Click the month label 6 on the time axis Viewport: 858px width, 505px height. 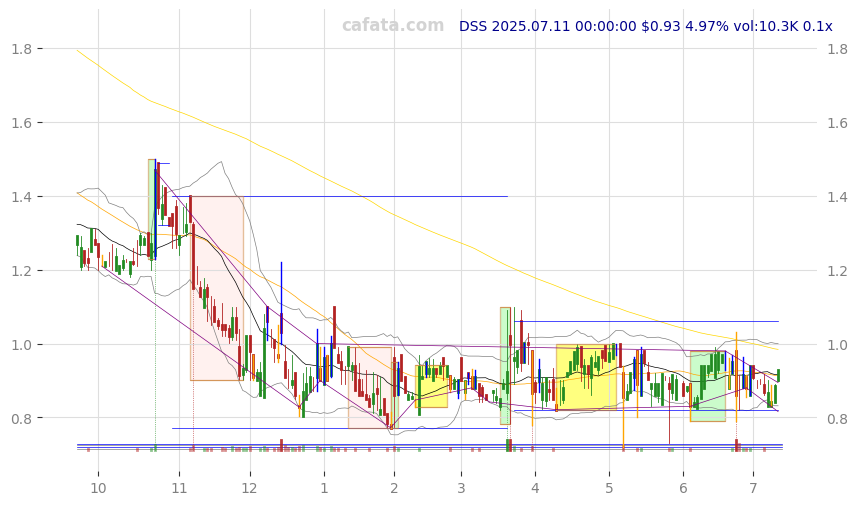pyautogui.click(x=683, y=488)
